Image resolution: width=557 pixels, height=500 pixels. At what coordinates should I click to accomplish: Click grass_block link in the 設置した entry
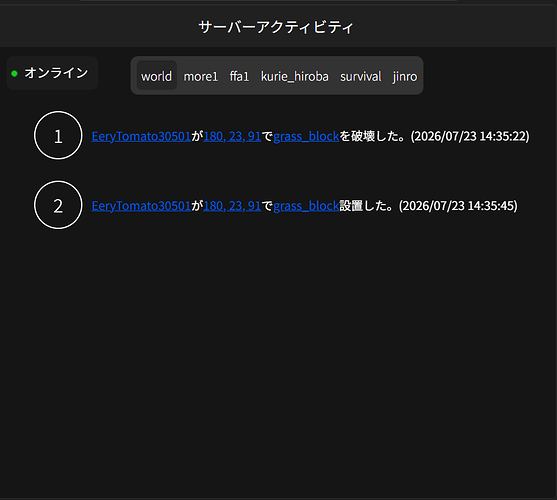tap(306, 206)
